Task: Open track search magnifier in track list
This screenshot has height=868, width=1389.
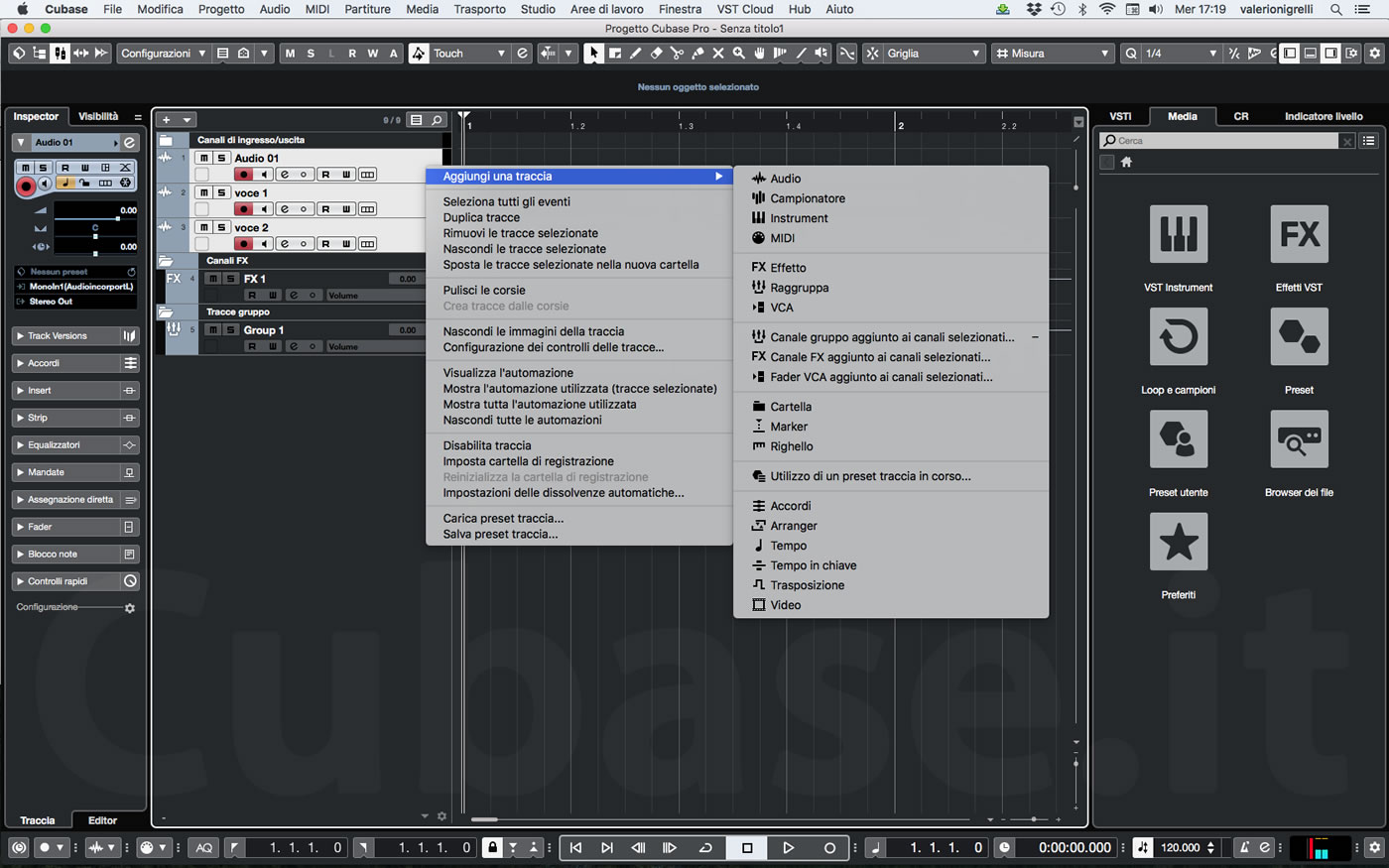Action: [x=437, y=120]
